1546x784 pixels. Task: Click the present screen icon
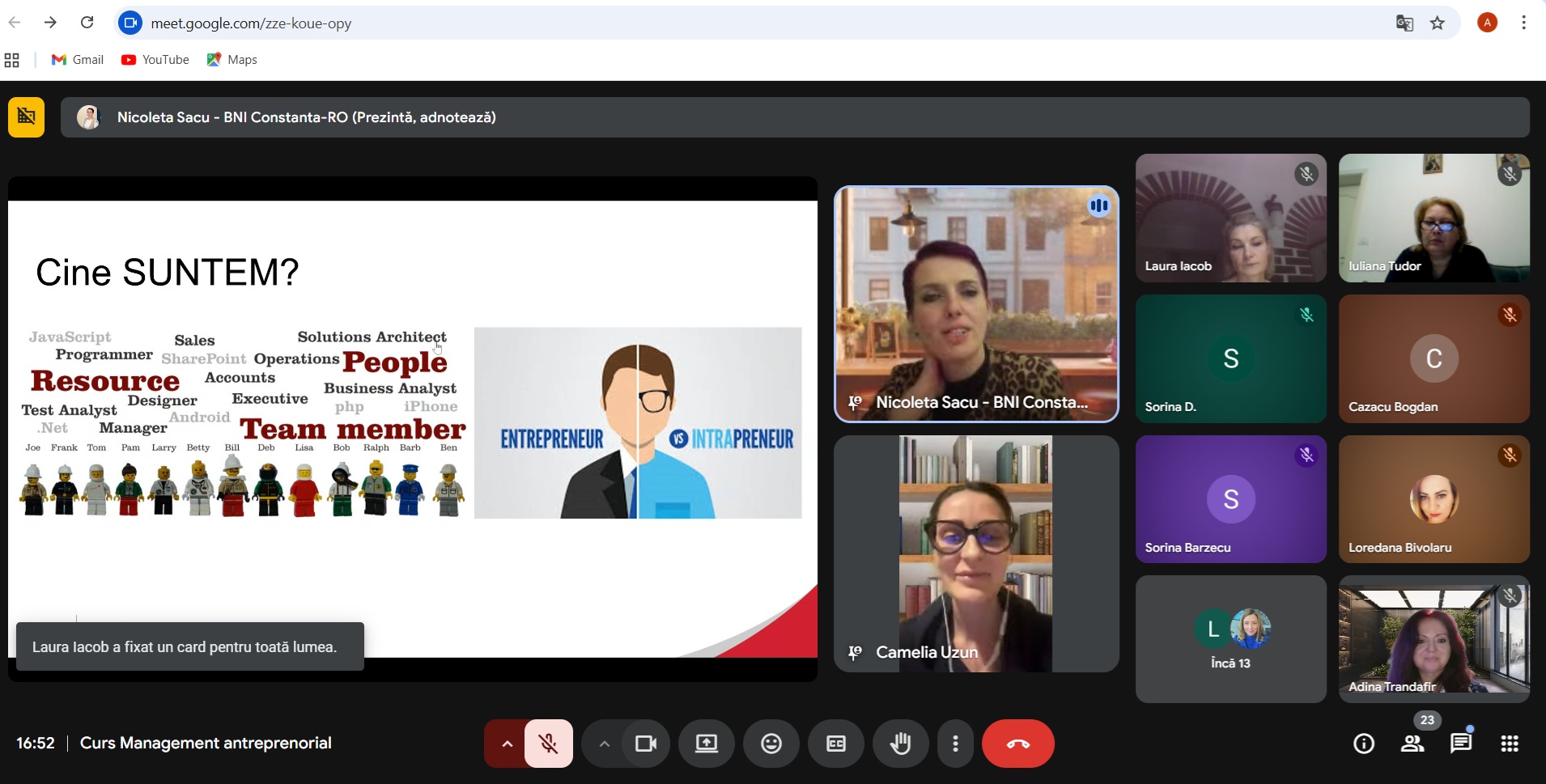(x=706, y=744)
